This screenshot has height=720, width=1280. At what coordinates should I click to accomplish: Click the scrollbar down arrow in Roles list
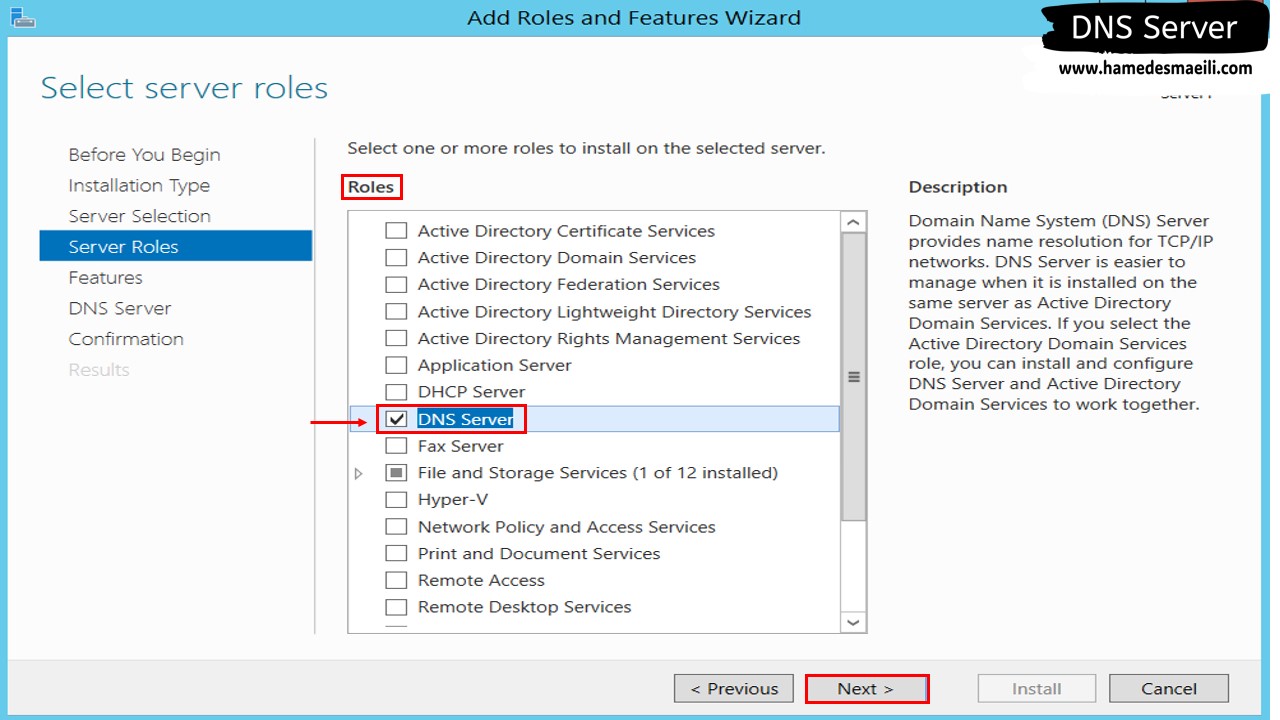(x=853, y=622)
